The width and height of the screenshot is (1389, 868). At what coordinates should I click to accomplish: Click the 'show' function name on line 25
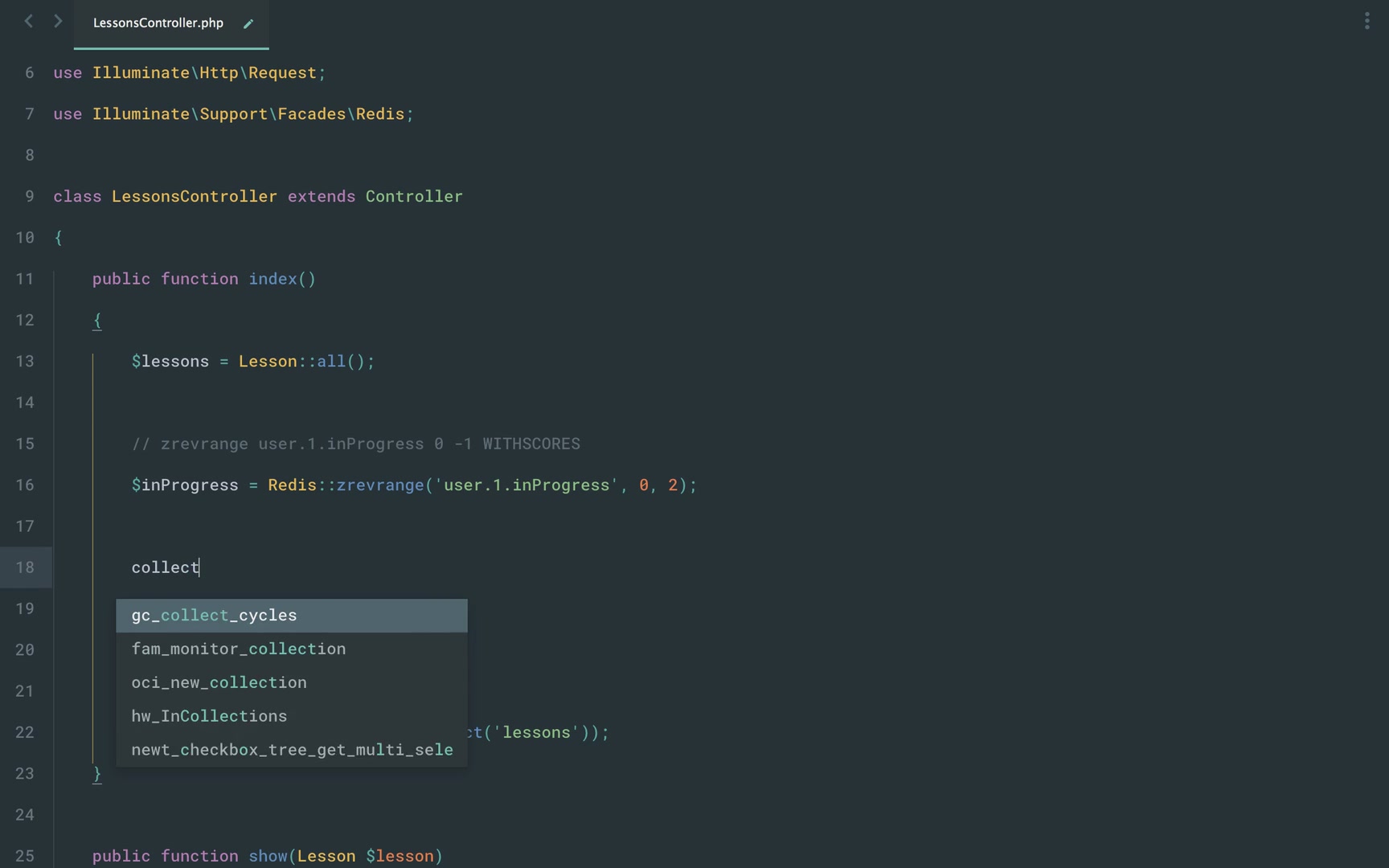(x=268, y=856)
